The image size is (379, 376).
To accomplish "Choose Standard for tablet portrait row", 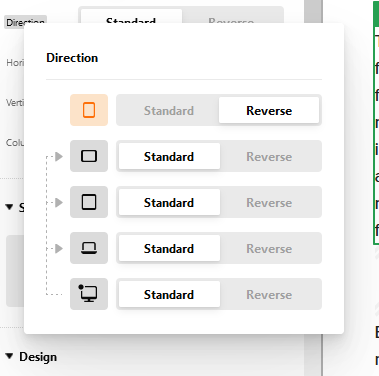I will (169, 202).
